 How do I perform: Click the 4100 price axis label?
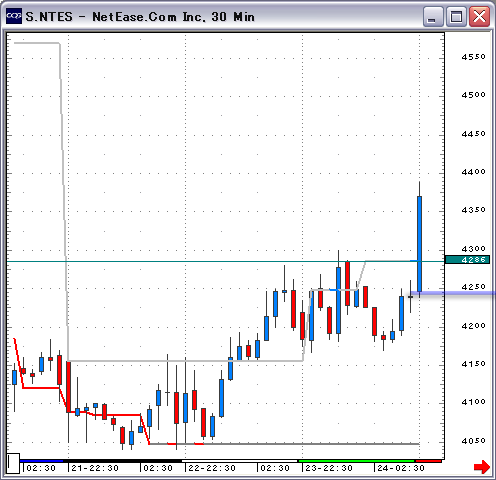click(x=473, y=402)
